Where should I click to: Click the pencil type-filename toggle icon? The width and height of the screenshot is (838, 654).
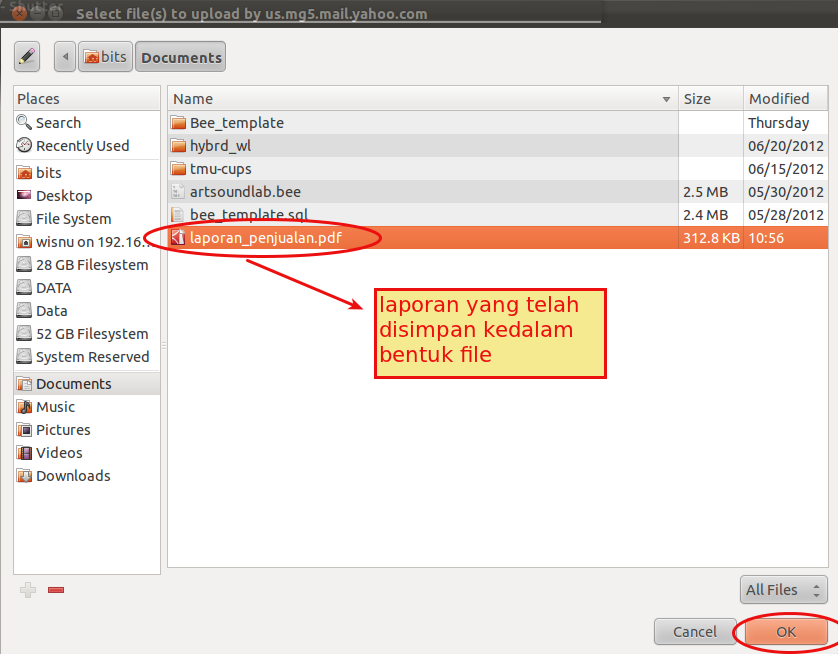(x=27, y=57)
